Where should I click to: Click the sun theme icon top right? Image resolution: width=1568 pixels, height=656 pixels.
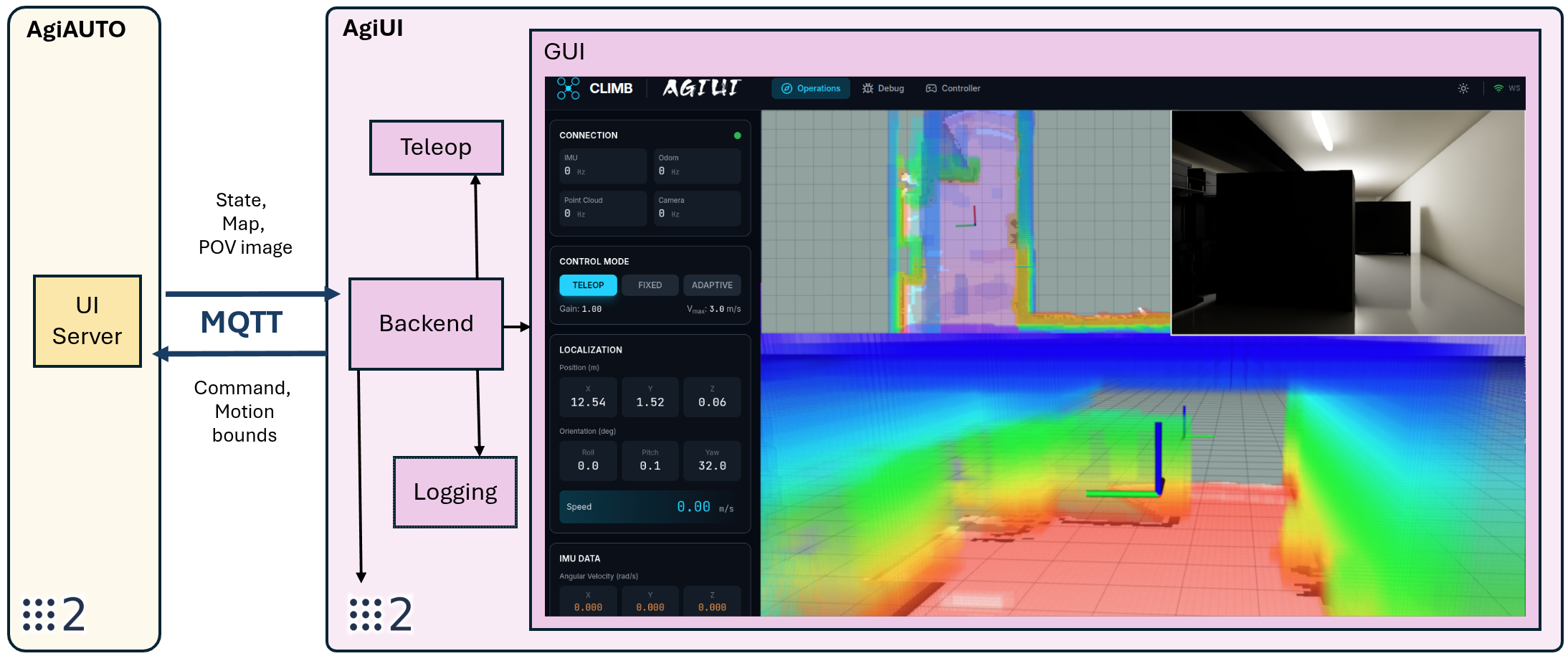coord(1463,87)
